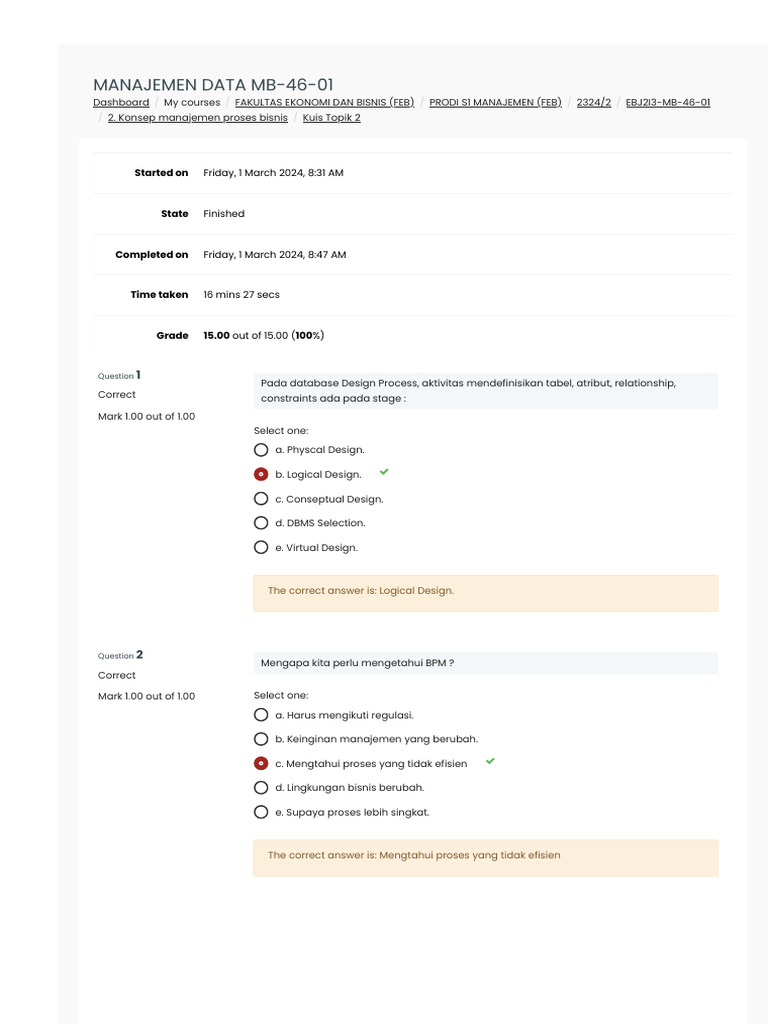
Task: Pick the d. DBMS Selection option
Action: point(261,523)
